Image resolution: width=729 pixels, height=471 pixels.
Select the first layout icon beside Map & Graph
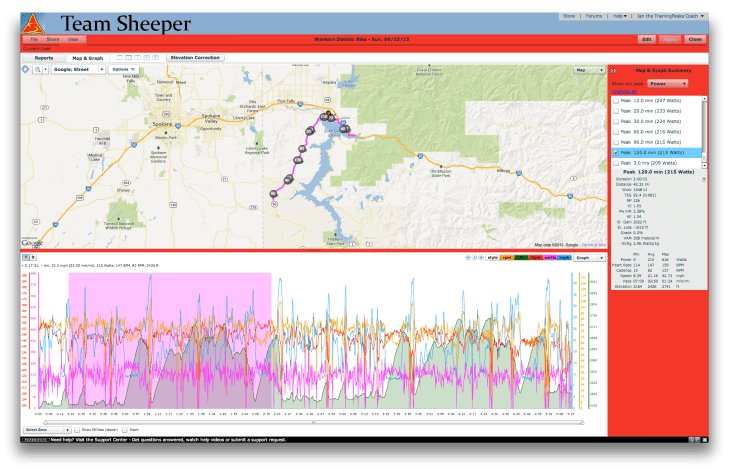pos(120,58)
